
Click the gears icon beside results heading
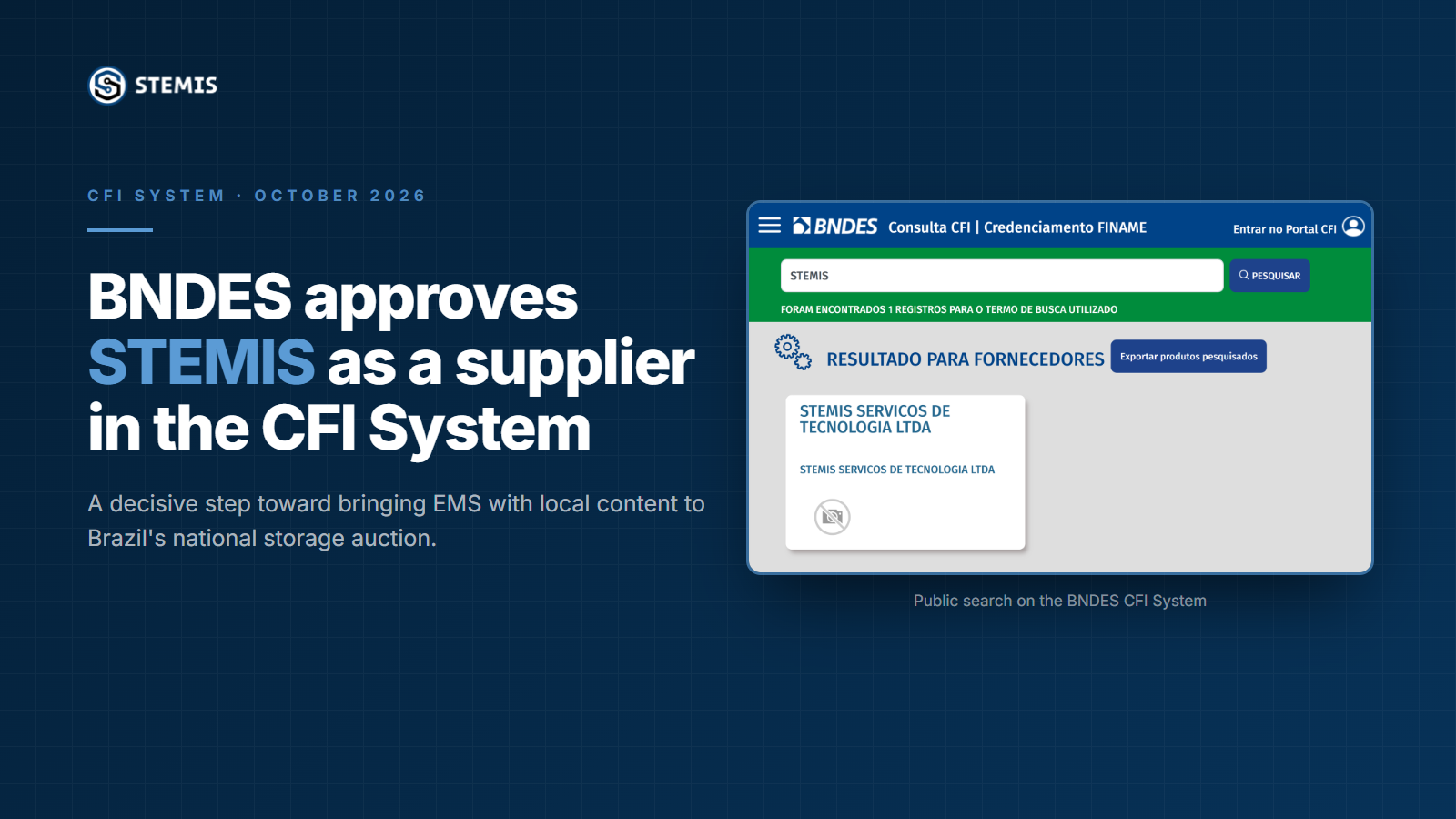793,352
